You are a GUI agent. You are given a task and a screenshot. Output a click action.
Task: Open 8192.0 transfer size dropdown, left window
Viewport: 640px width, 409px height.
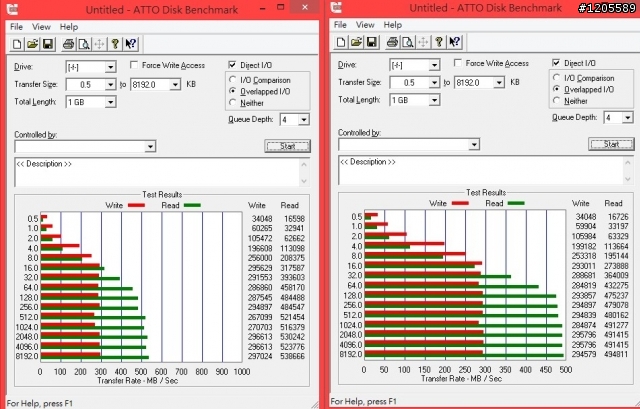click(x=175, y=85)
